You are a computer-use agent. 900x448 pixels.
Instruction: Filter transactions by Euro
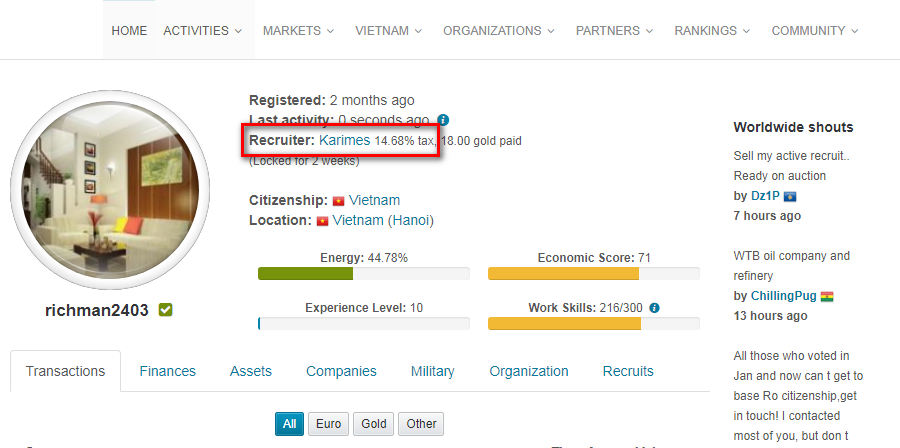[x=328, y=424]
